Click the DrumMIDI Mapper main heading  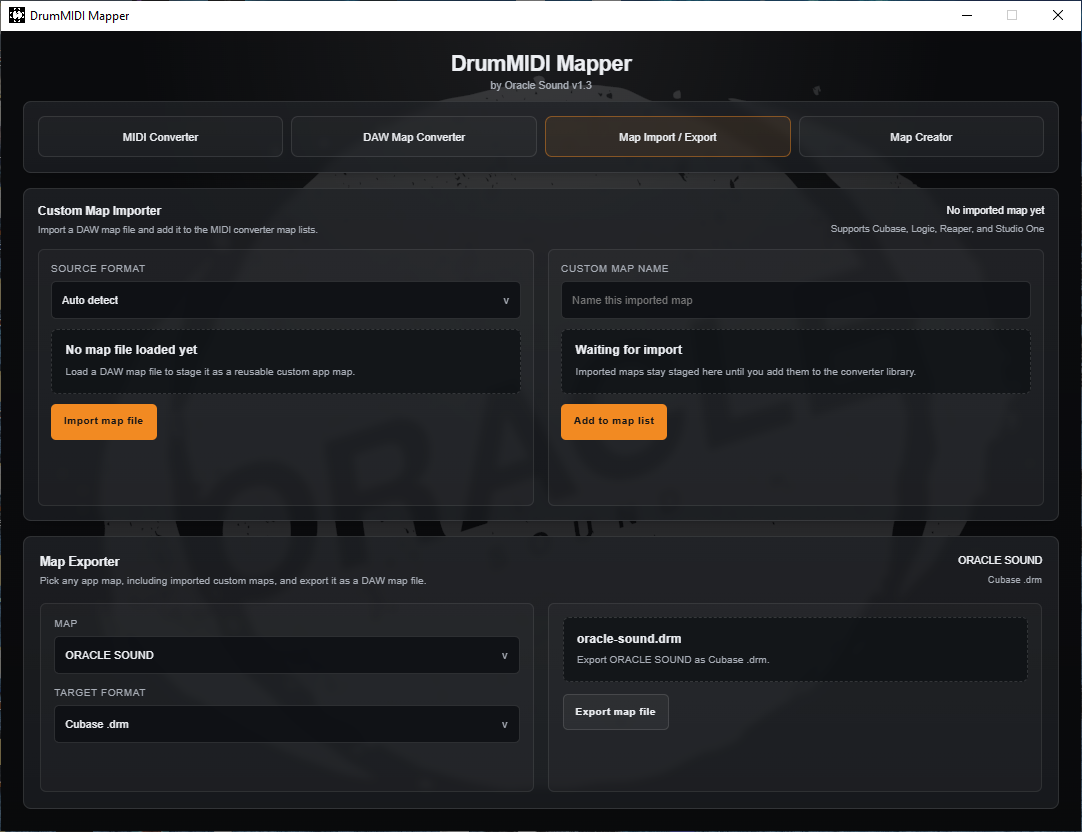[x=541, y=63]
